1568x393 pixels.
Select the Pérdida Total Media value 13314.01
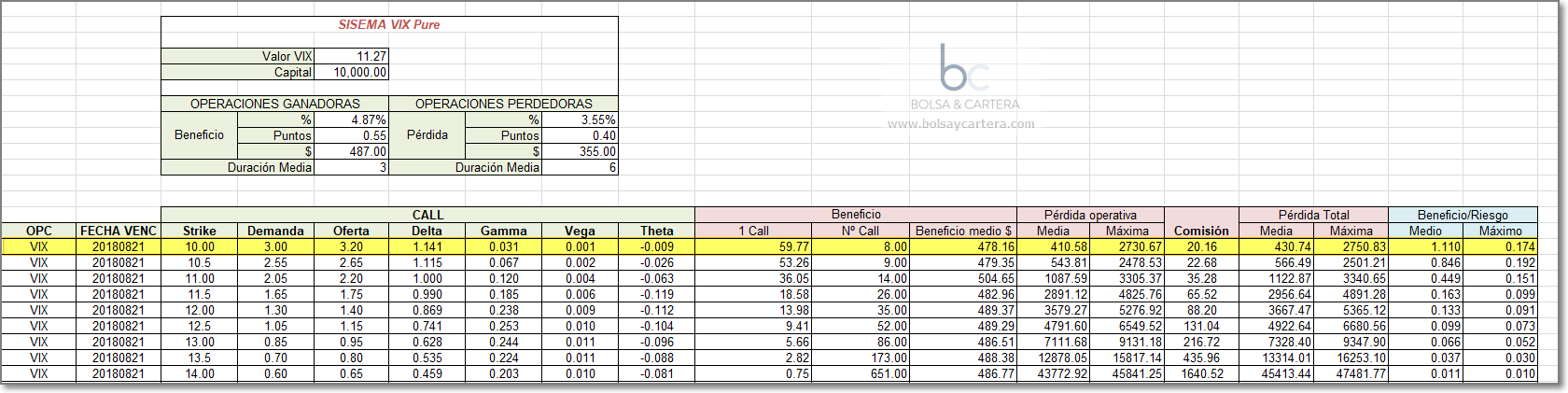click(x=1276, y=358)
